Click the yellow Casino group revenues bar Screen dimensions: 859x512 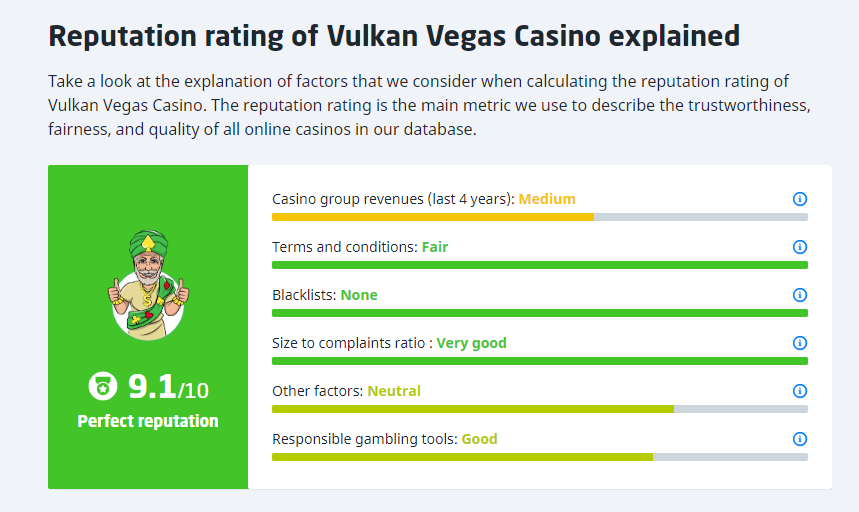click(433, 217)
